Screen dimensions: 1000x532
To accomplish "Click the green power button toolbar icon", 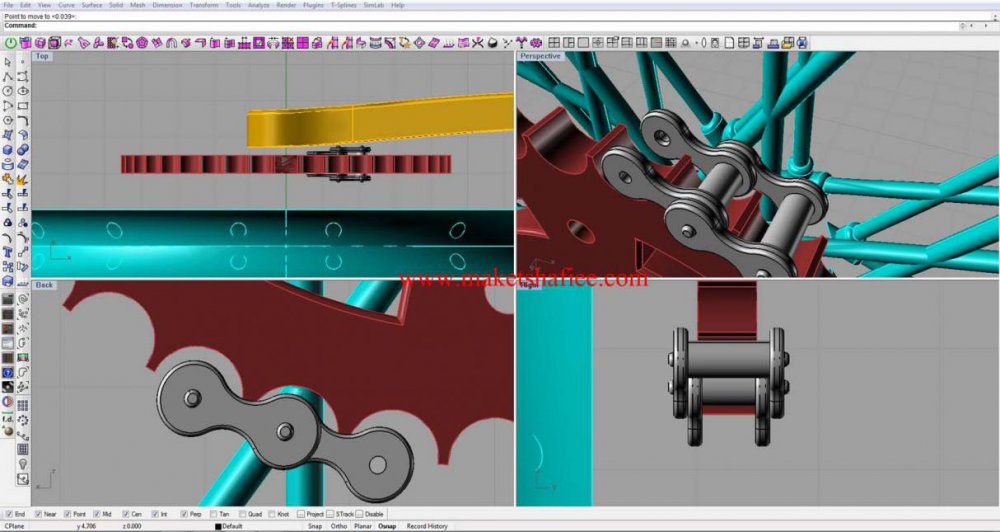I will (11, 43).
